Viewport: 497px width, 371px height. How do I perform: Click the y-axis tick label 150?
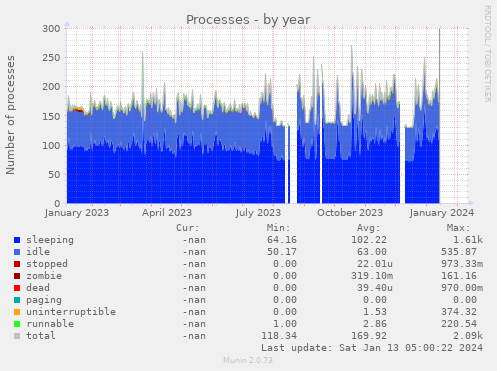51,116
